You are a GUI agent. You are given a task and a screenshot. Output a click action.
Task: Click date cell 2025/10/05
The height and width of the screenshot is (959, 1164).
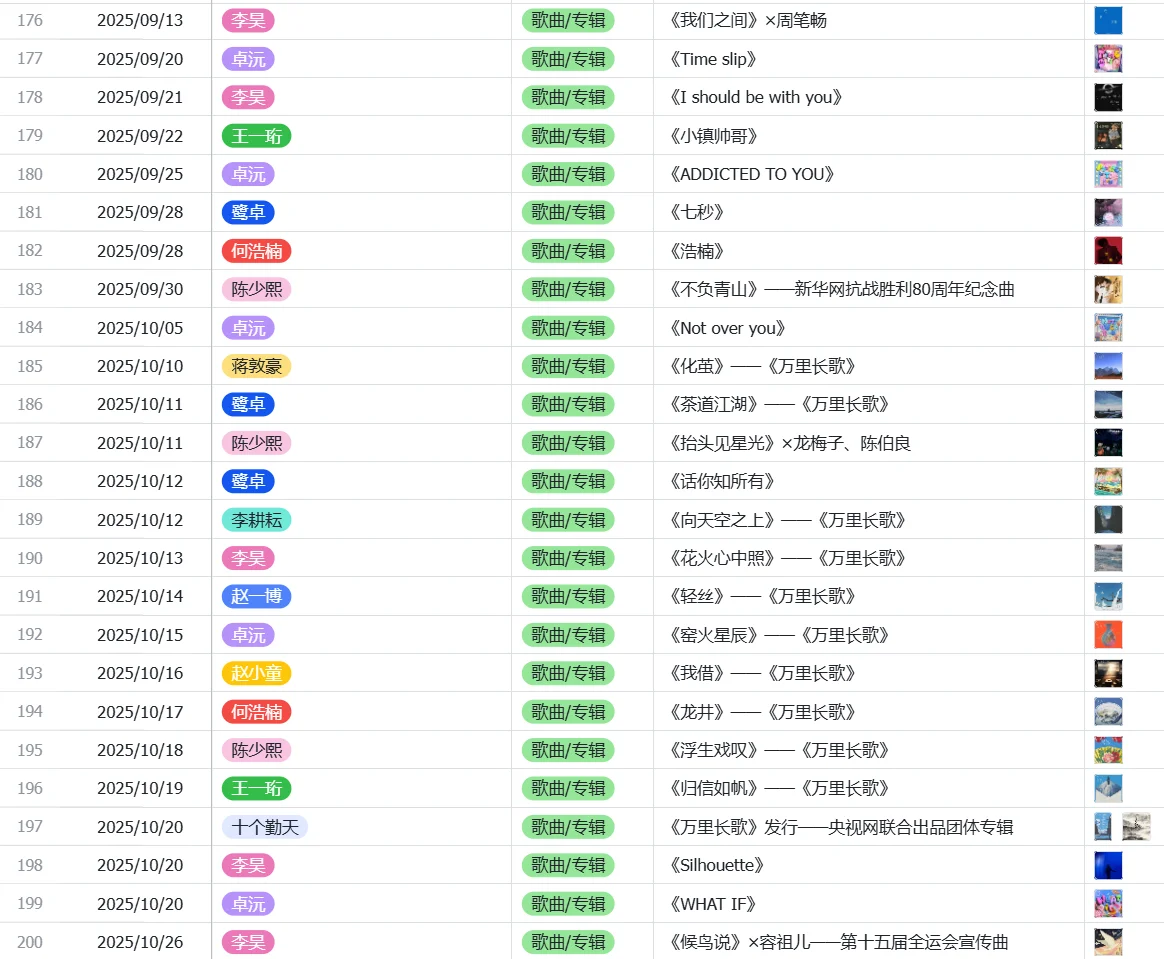pos(140,328)
